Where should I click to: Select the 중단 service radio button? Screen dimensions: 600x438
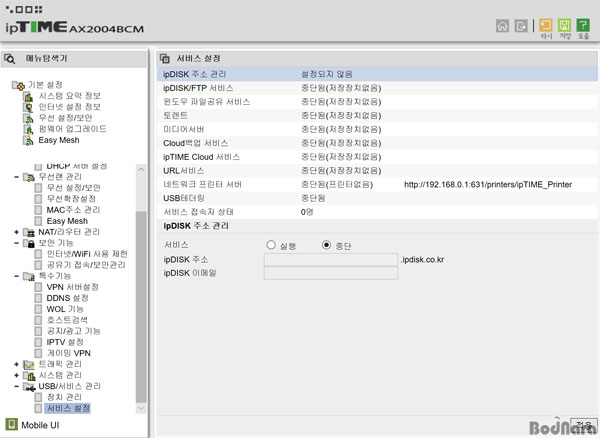326,245
